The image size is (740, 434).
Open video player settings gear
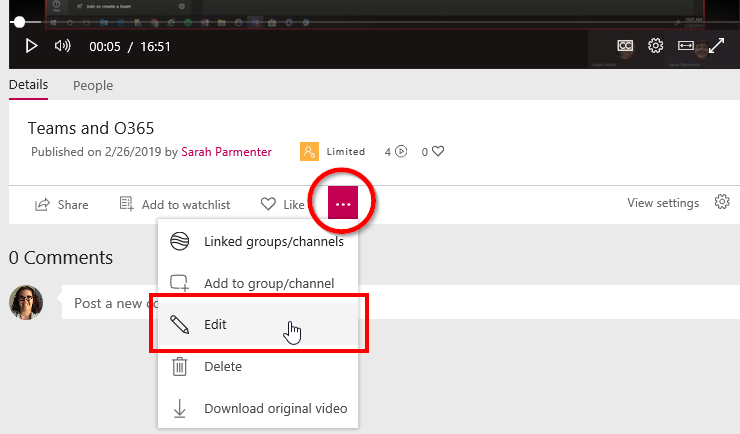pos(656,46)
